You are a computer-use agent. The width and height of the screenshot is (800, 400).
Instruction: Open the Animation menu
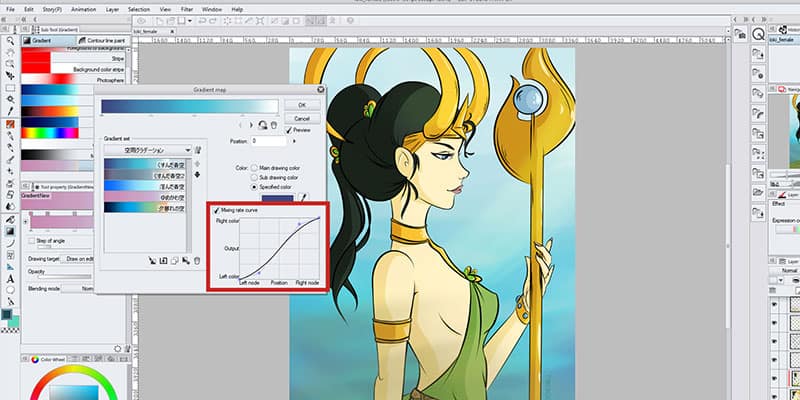pos(83,9)
